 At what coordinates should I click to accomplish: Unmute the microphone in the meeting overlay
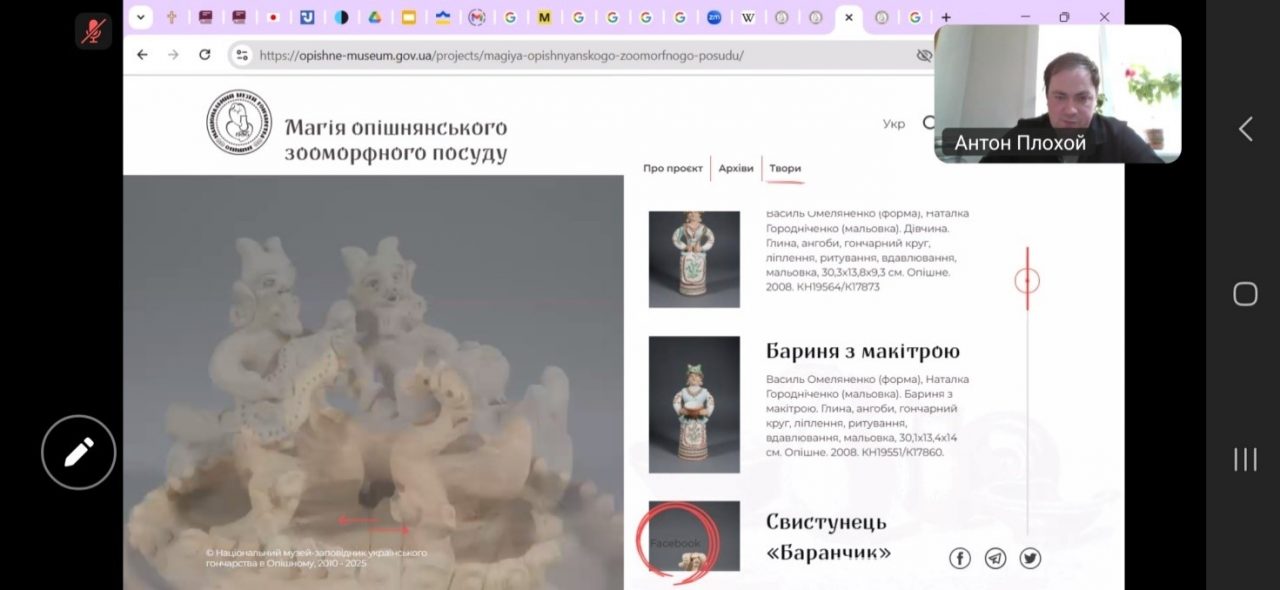pos(93,30)
